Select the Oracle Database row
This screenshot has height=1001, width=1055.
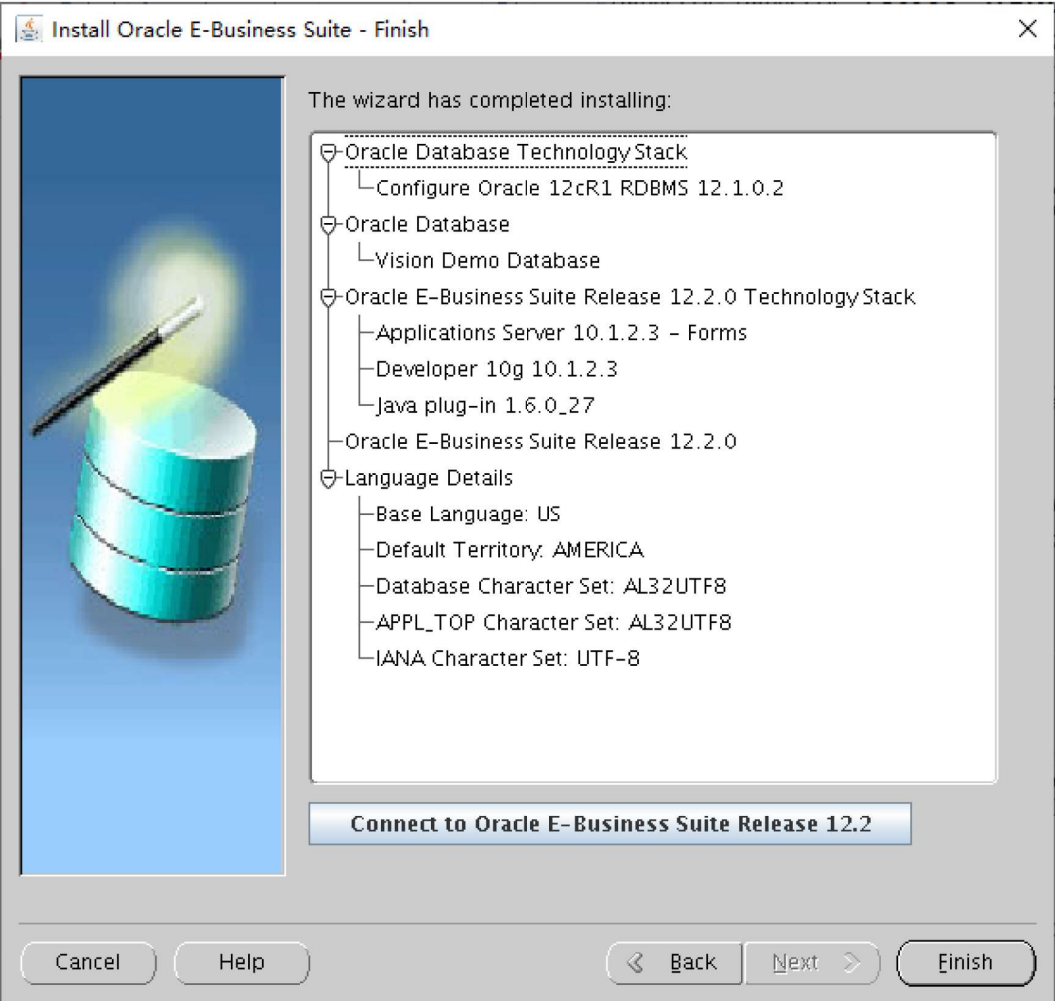pyautogui.click(x=427, y=225)
